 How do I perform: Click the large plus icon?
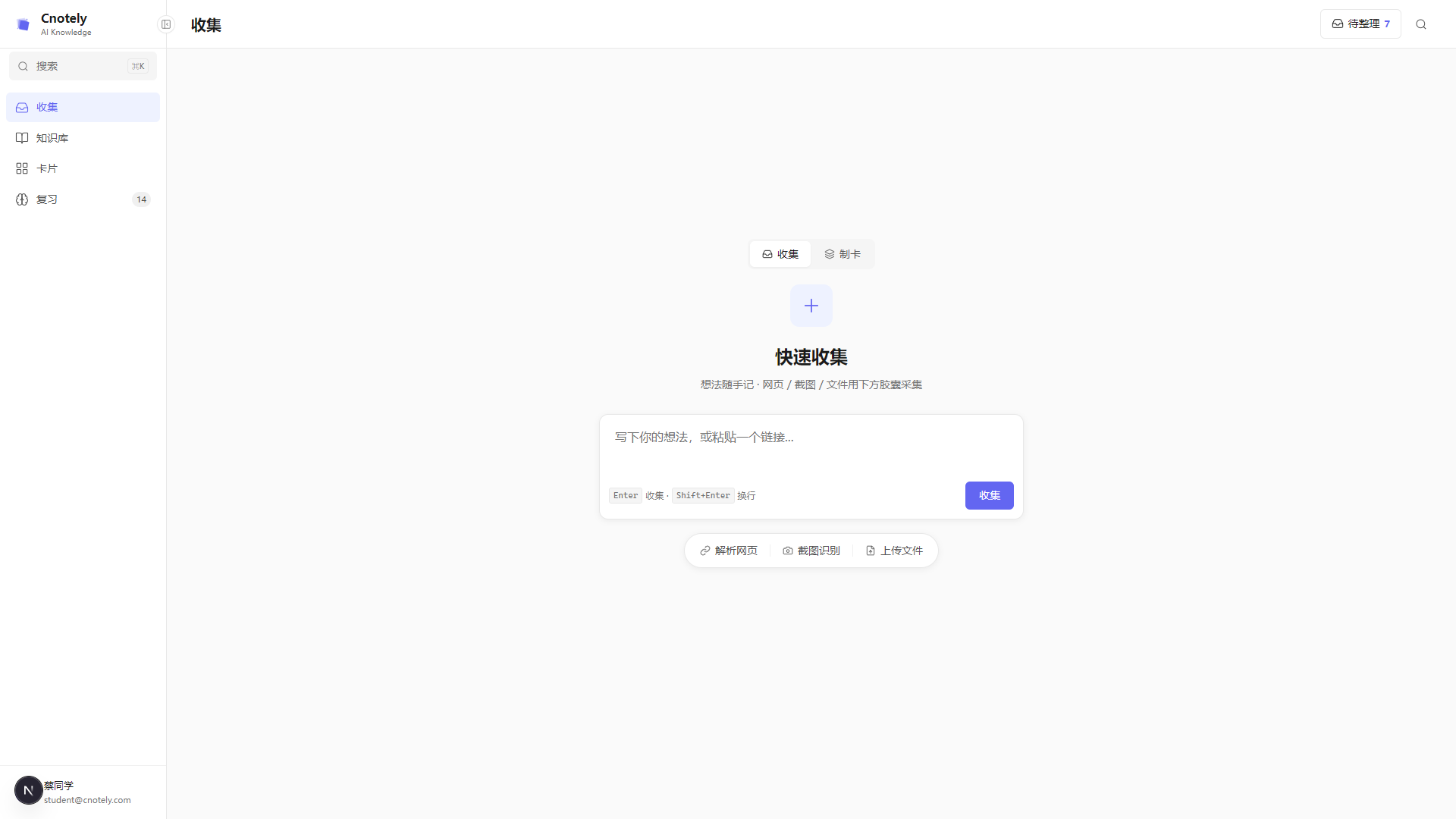click(x=811, y=306)
